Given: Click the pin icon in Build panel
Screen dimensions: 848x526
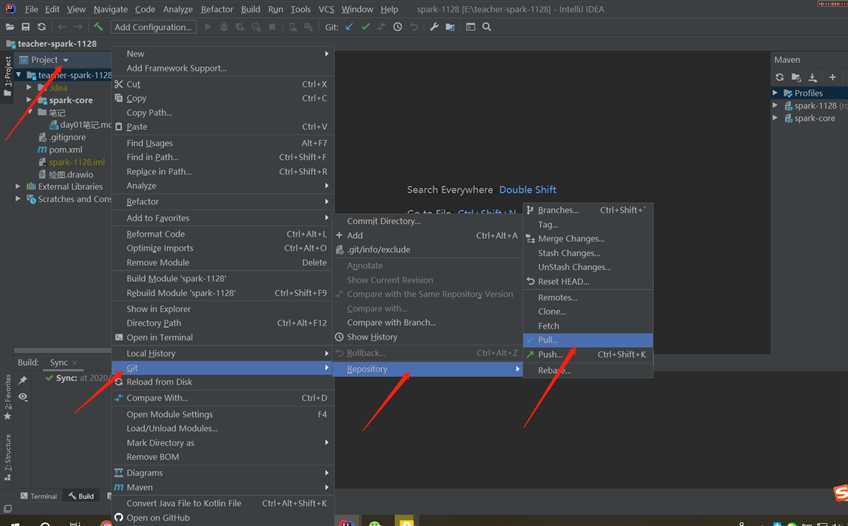Looking at the screenshot, I should tap(23, 380).
